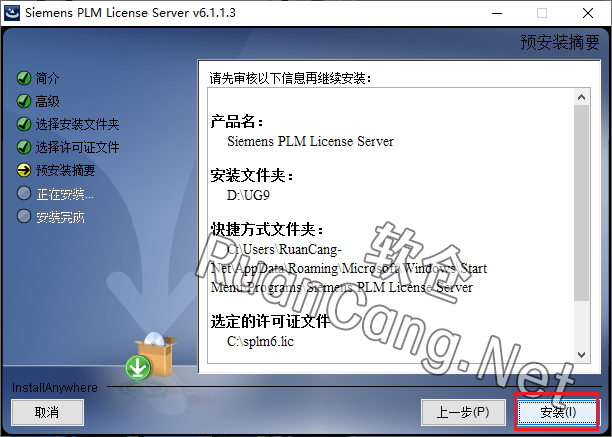This screenshot has width=612, height=437.
Task: Click the installer box with download arrow icon
Action: click(151, 356)
